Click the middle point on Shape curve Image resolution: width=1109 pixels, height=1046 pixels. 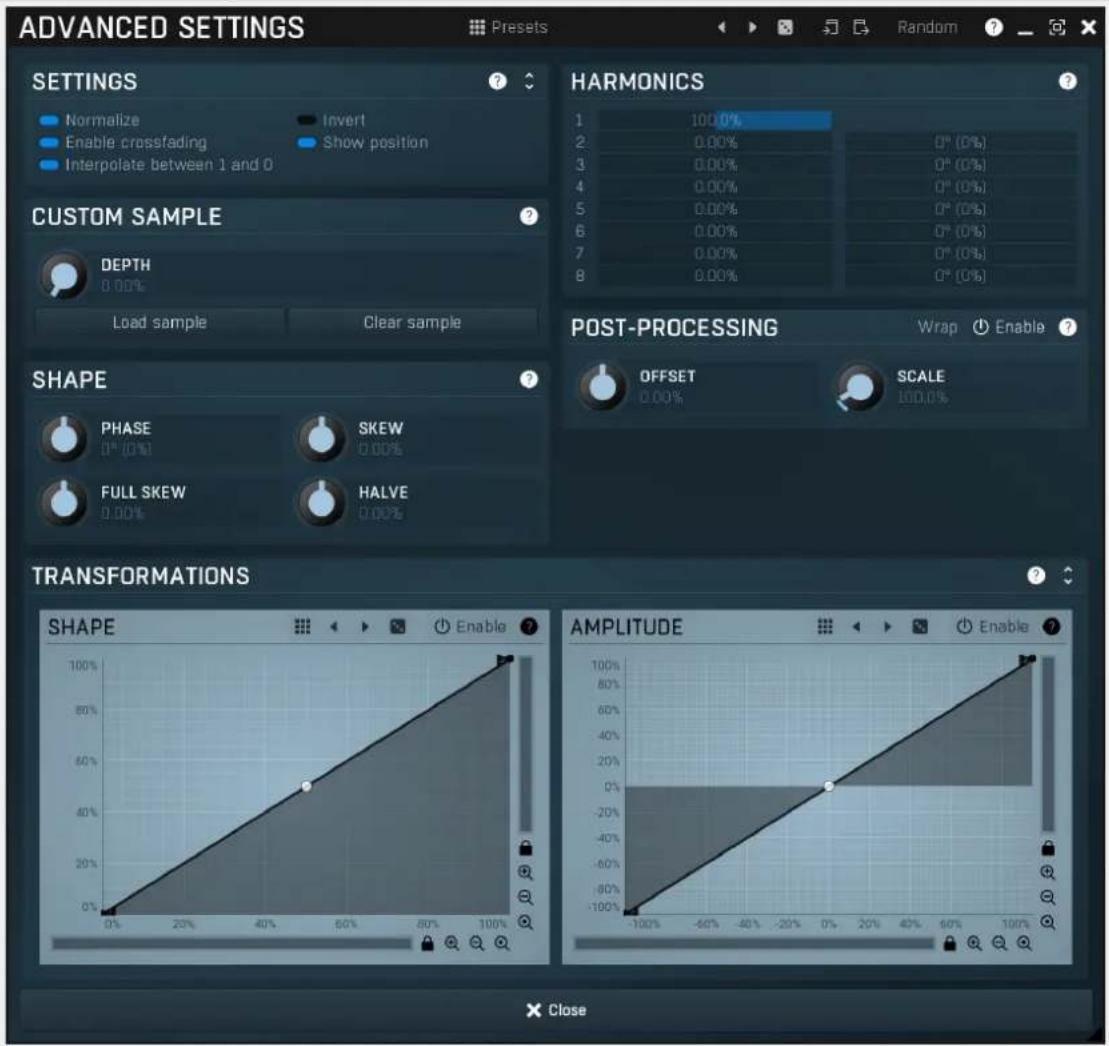(x=306, y=786)
